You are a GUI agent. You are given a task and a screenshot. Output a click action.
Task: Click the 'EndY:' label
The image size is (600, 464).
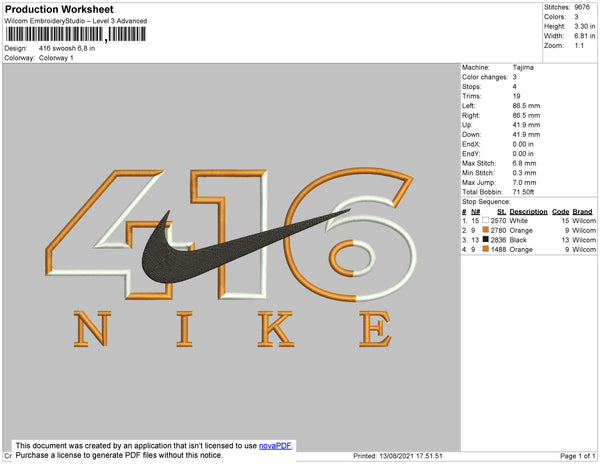click(x=471, y=154)
